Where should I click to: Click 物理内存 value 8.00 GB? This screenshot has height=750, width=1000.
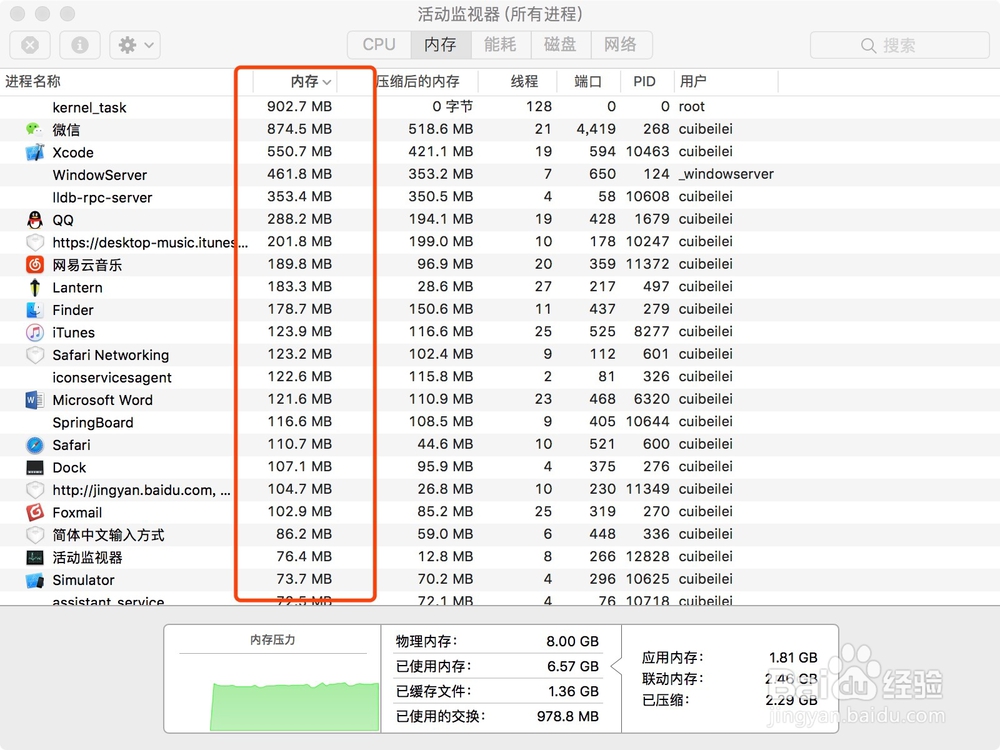pyautogui.click(x=572, y=642)
